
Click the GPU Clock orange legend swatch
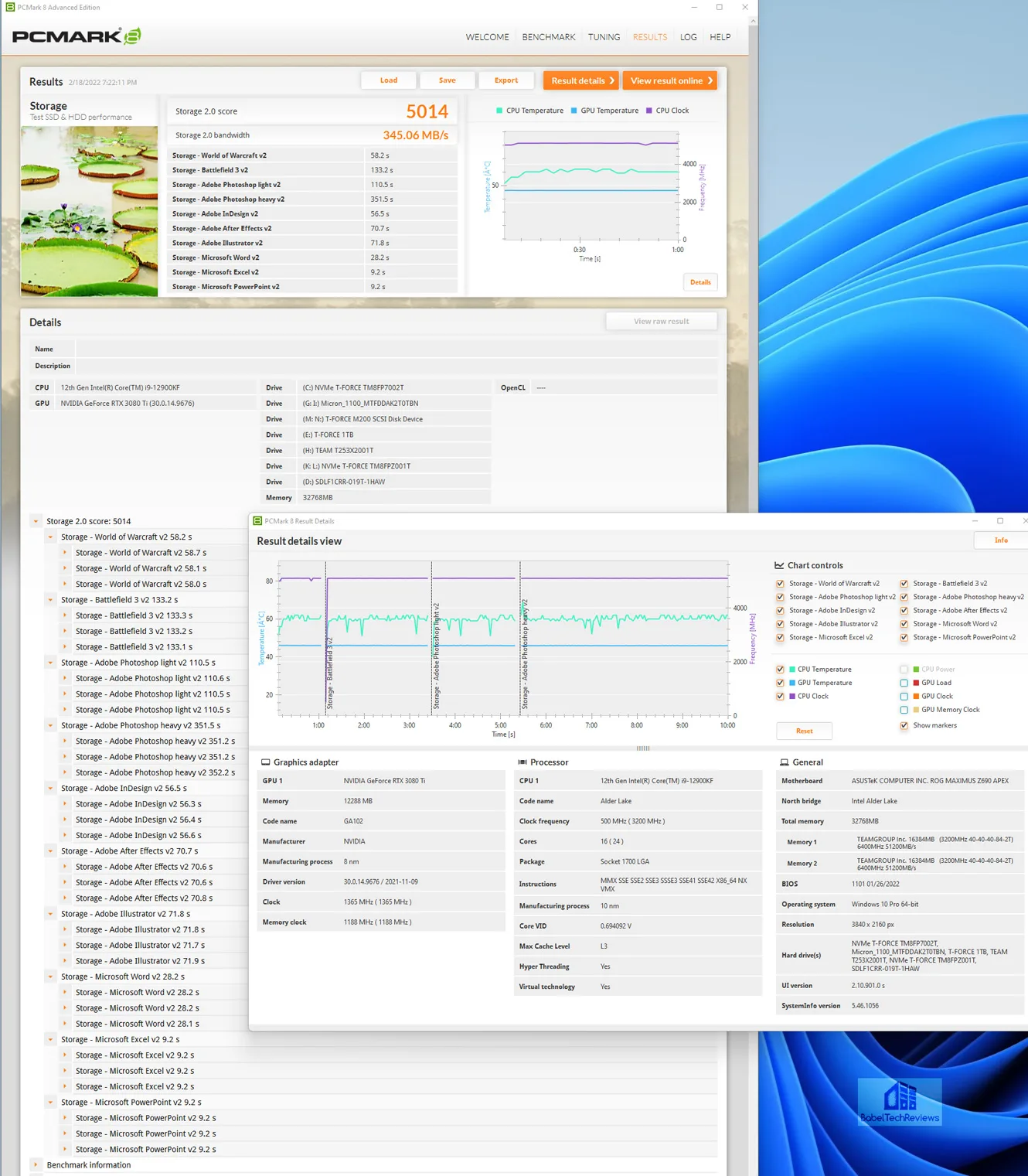point(916,697)
